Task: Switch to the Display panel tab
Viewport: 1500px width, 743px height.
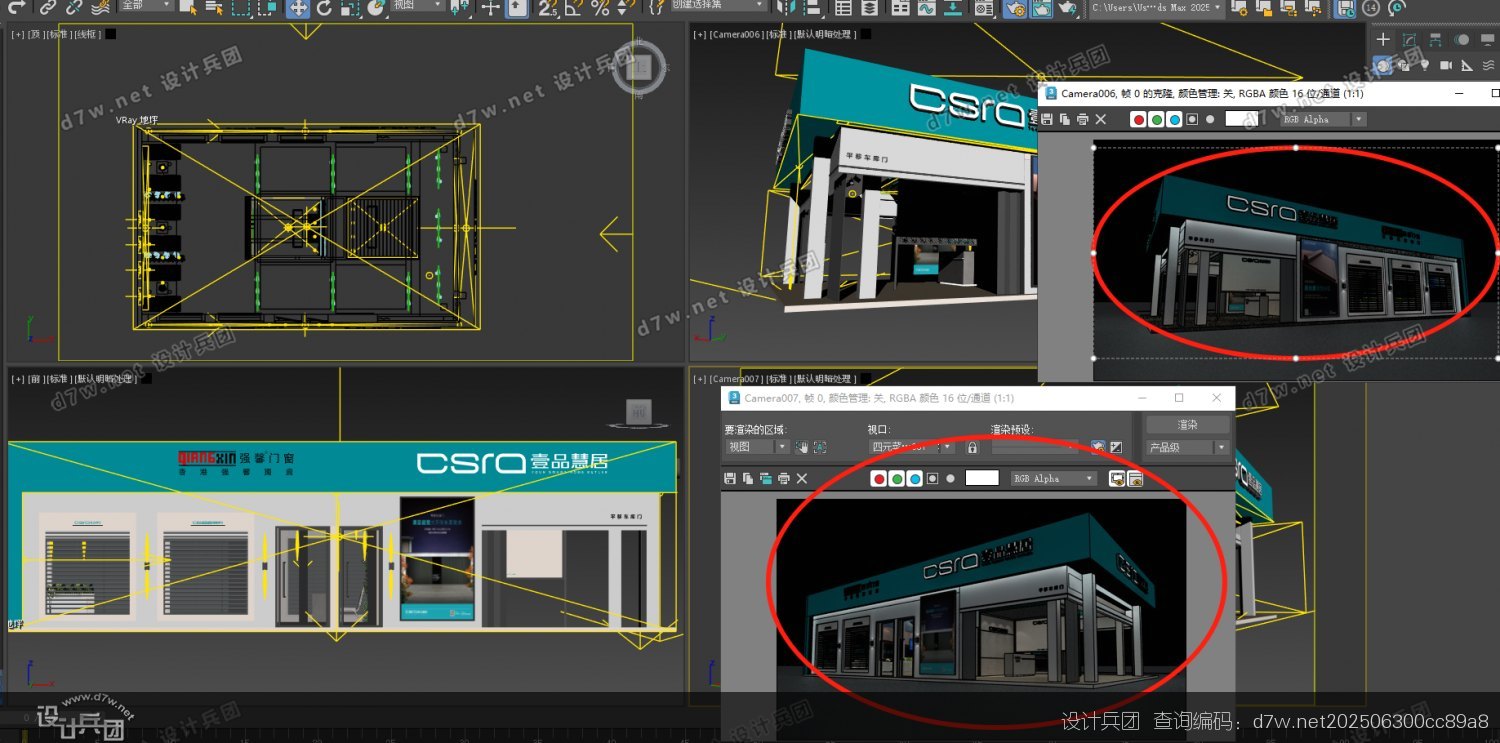Action: (1488, 39)
